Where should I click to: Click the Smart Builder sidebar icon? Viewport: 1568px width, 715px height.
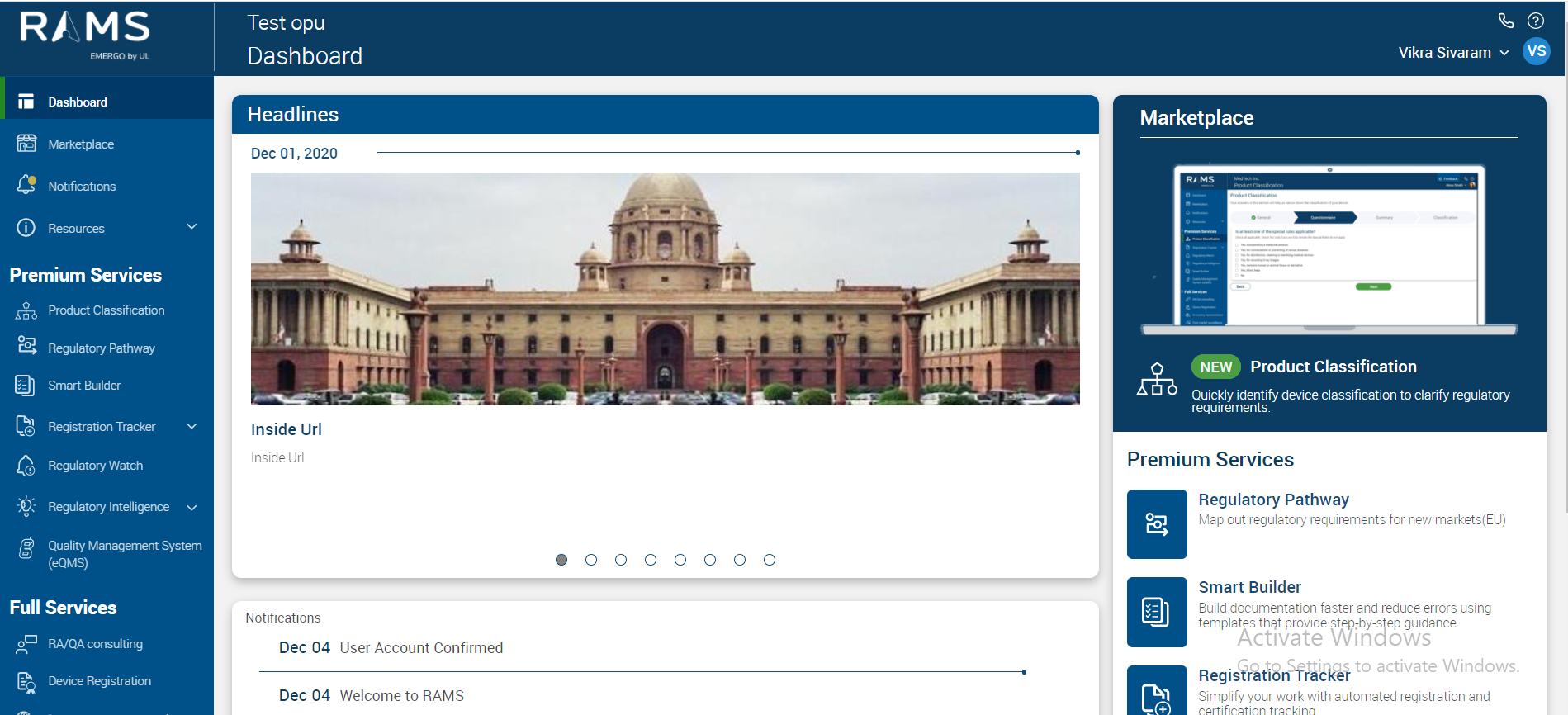coord(26,386)
